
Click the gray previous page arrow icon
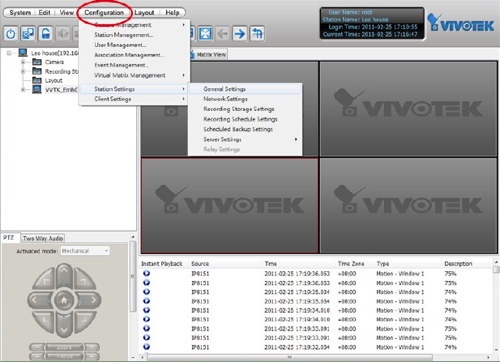pos(222,34)
